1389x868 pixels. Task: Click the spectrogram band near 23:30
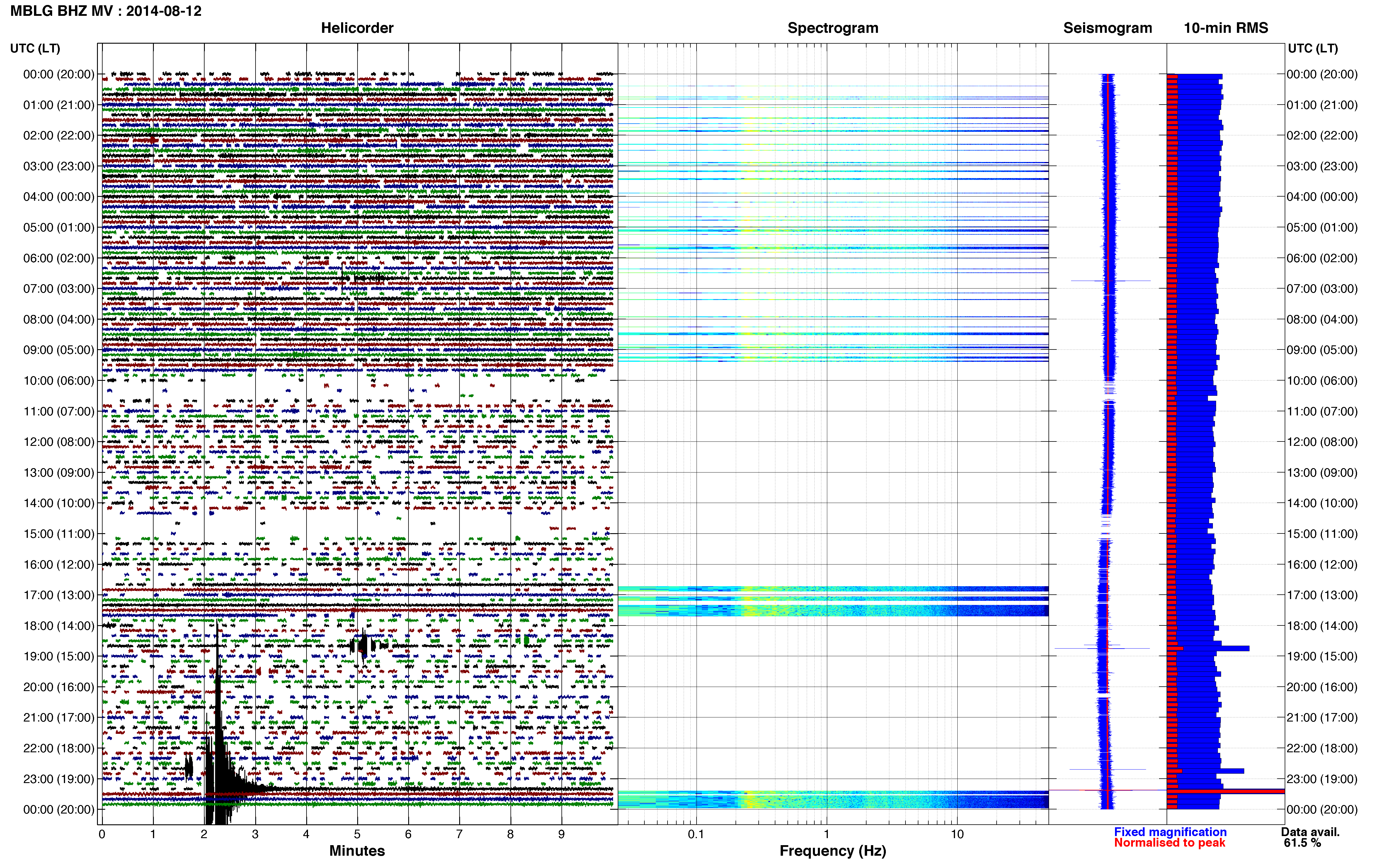pyautogui.click(x=833, y=799)
